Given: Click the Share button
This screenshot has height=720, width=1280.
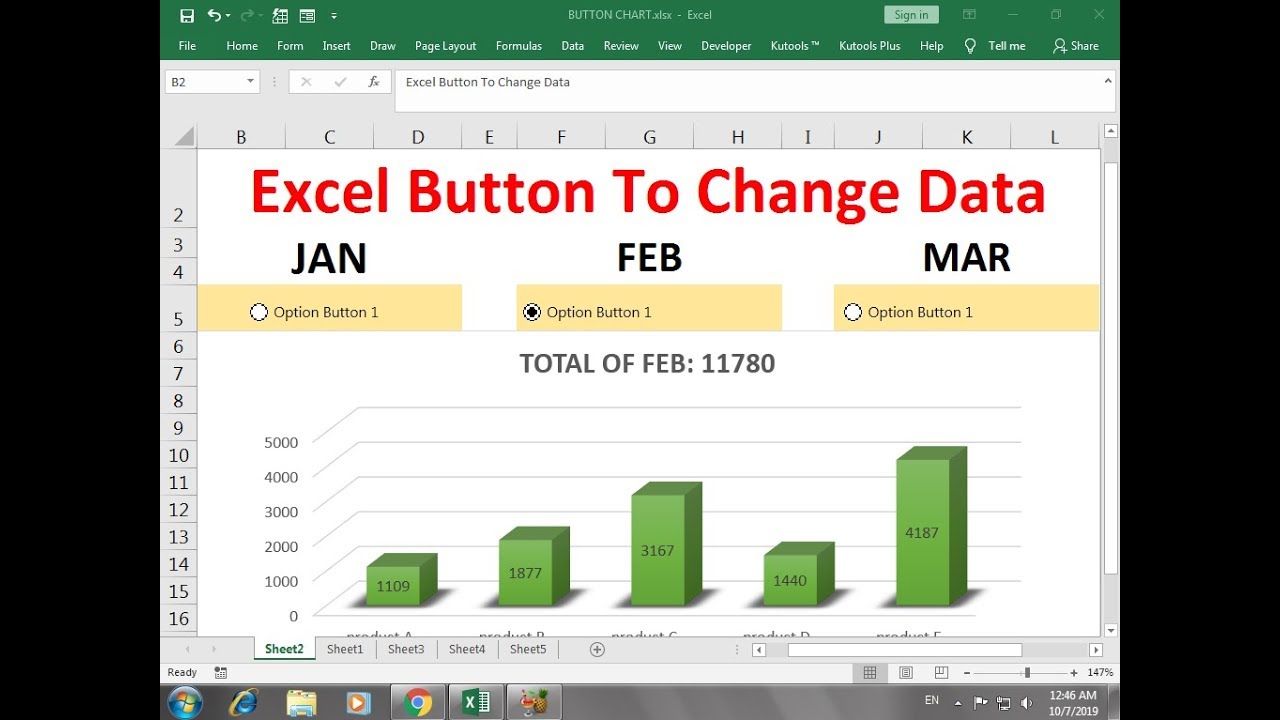Looking at the screenshot, I should click(x=1076, y=46).
